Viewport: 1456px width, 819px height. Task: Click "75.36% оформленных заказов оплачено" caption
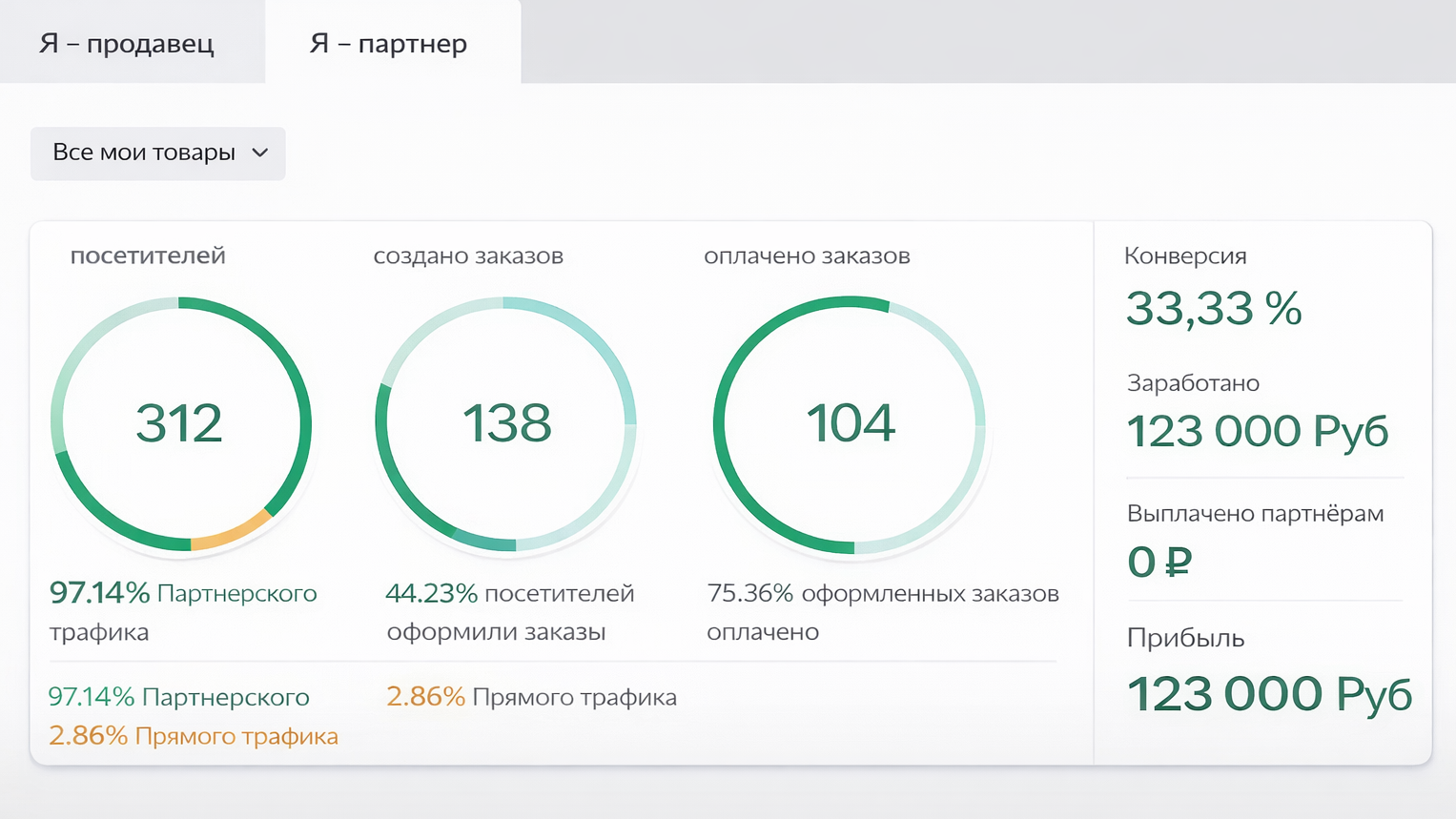(882, 611)
